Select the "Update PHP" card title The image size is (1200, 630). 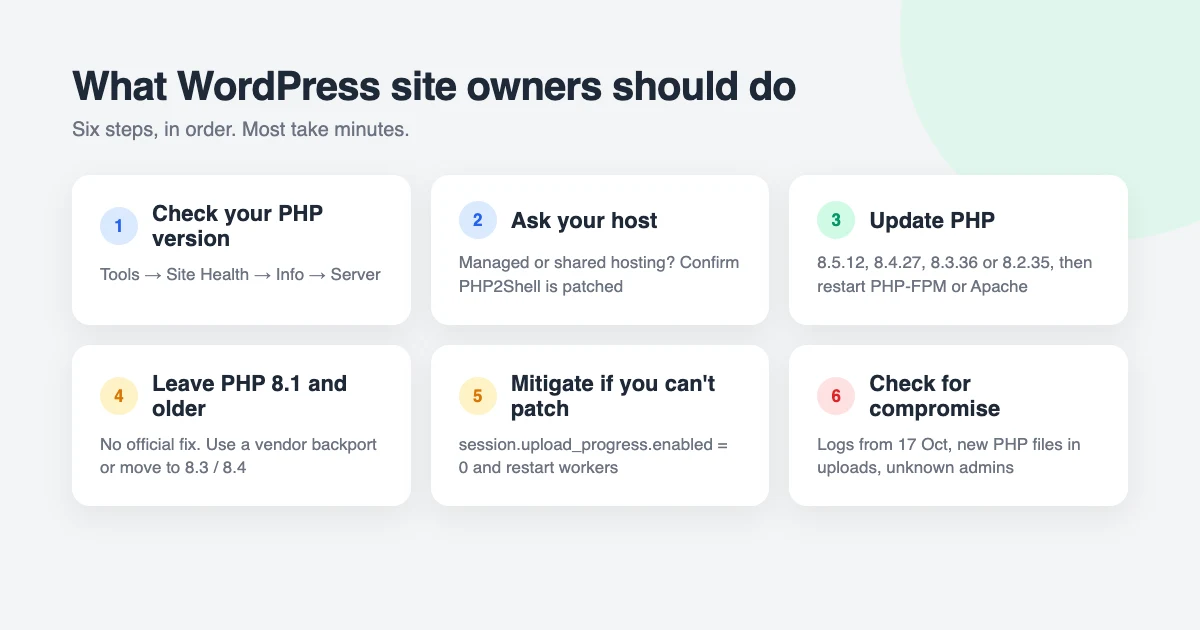932,220
